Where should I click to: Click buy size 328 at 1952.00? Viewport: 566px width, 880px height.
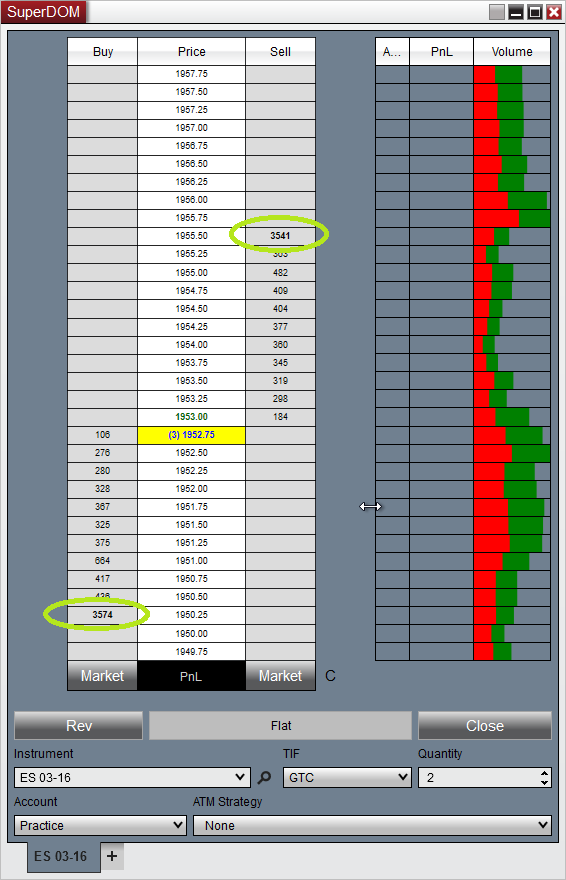tap(103, 489)
